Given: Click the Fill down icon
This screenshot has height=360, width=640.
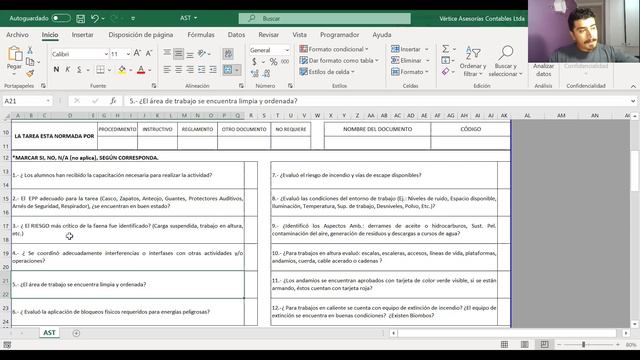Looking at the screenshot, I should pos(446,60).
